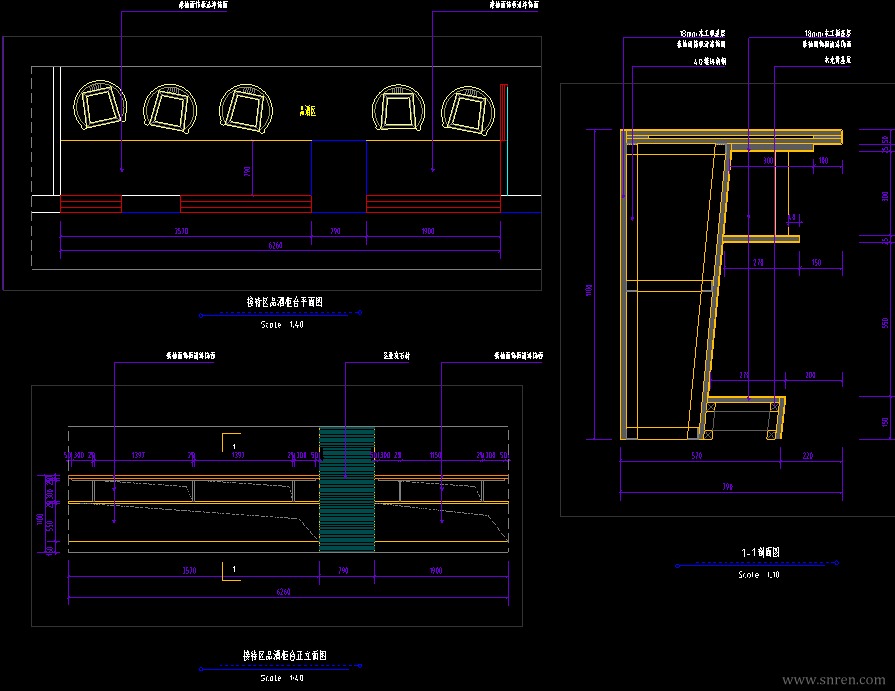Viewport: 895px width, 691px height.
Task: Click the teal hatched panel in elevation
Action: pos(347,490)
